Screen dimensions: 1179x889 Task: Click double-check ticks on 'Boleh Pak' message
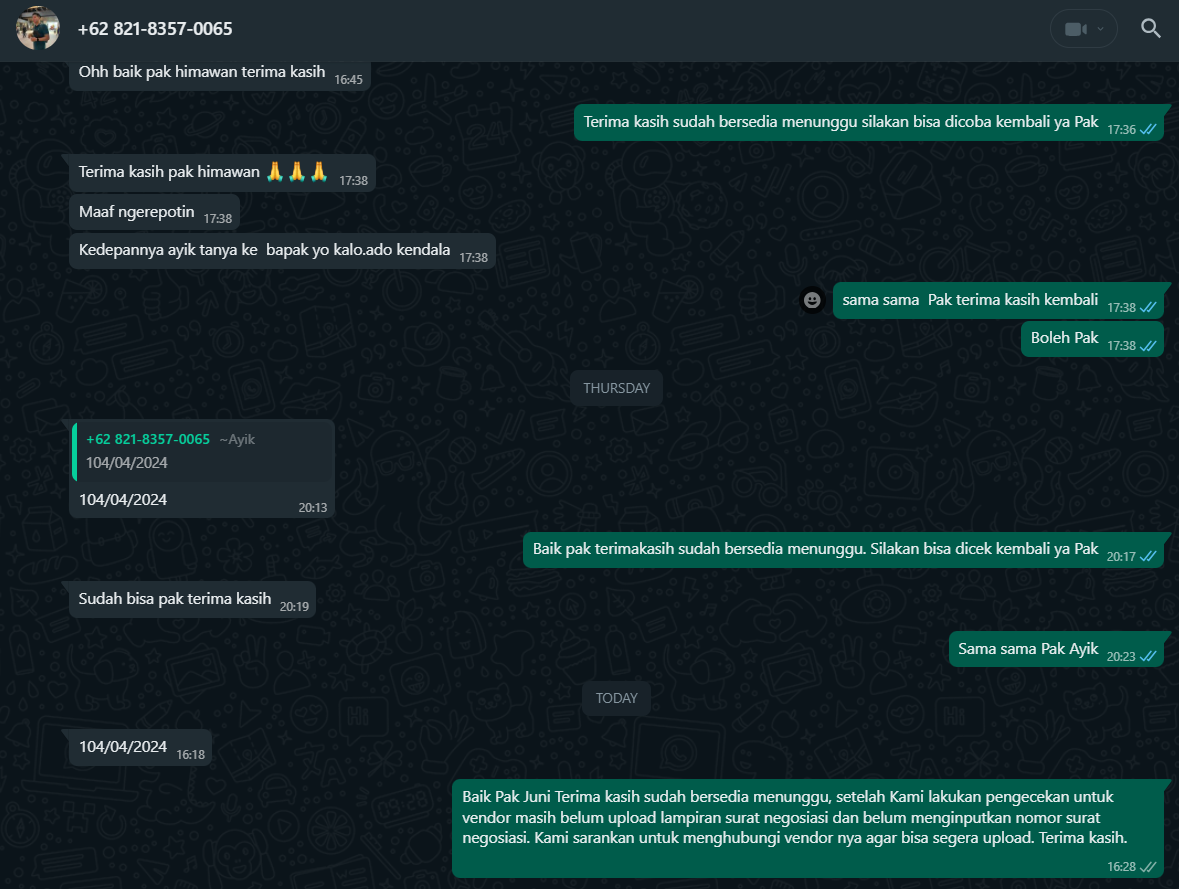pyautogui.click(x=1148, y=346)
